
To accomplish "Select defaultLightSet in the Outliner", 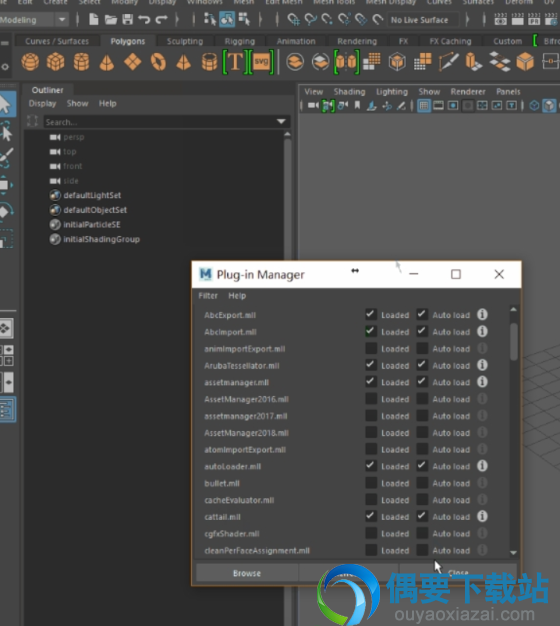I will (x=92, y=195).
